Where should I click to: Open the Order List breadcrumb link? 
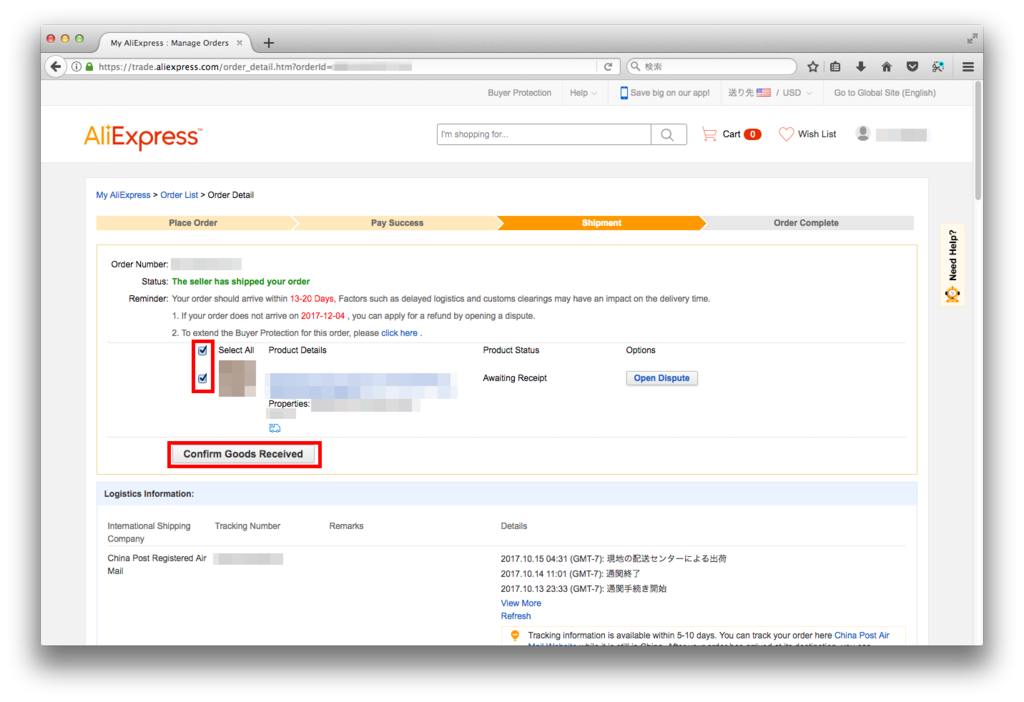(179, 195)
